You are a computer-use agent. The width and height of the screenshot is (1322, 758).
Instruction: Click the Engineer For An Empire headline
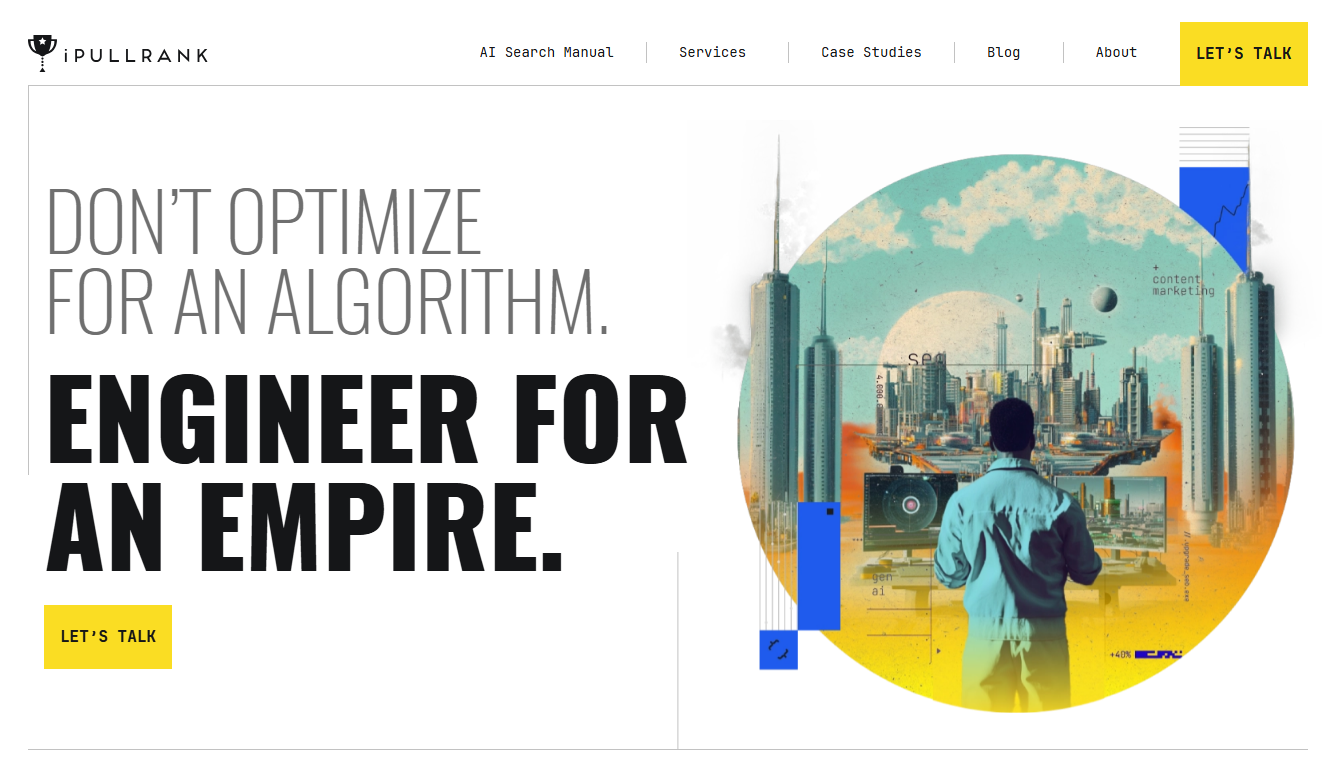pyautogui.click(x=367, y=472)
